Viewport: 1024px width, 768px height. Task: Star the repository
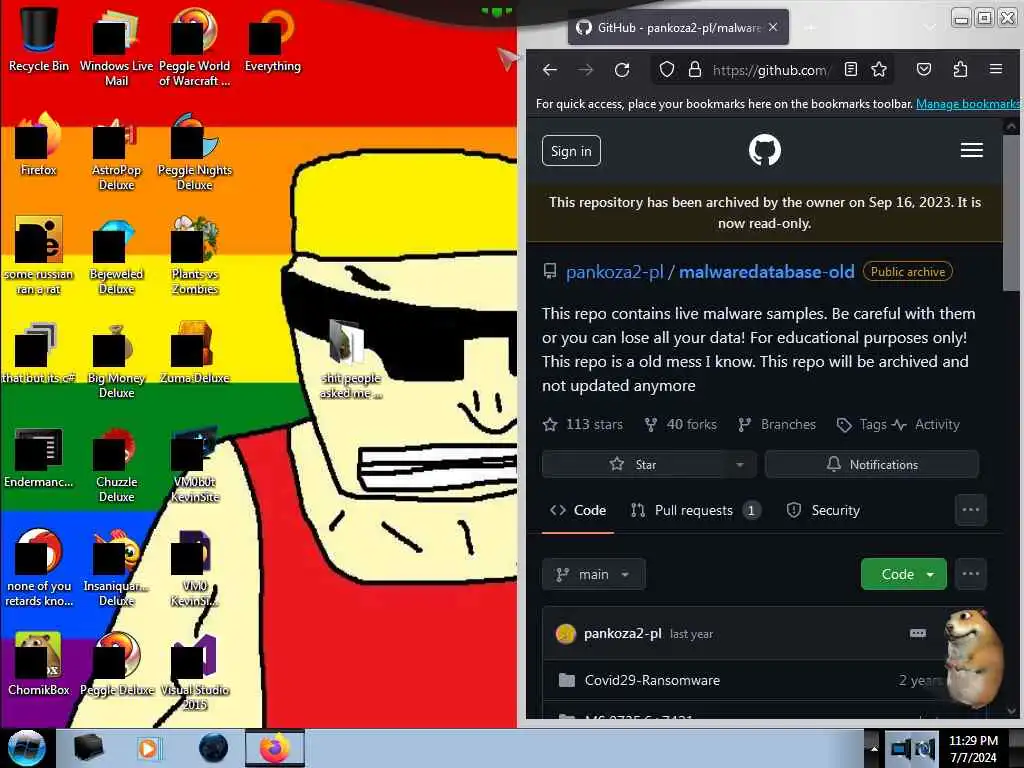[633, 464]
